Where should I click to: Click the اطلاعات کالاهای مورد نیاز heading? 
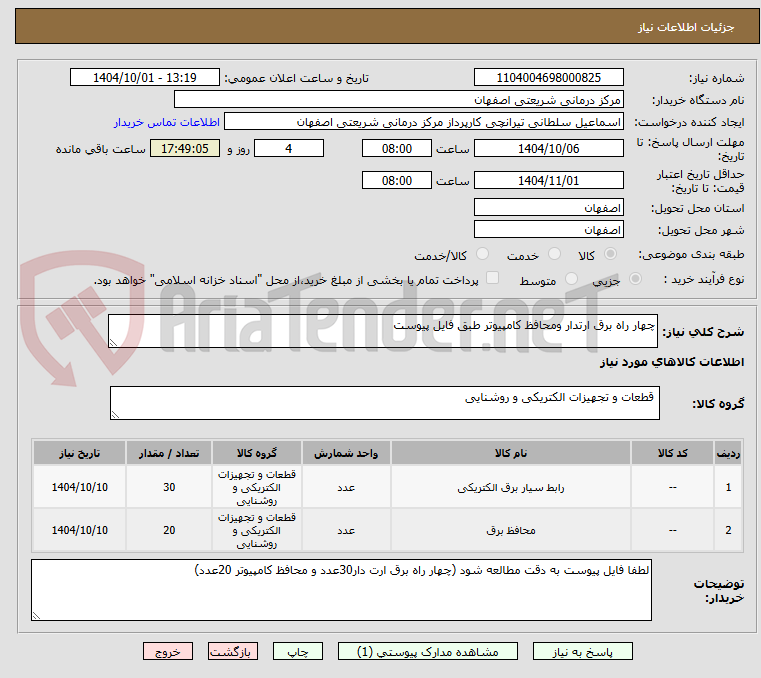tap(672, 362)
